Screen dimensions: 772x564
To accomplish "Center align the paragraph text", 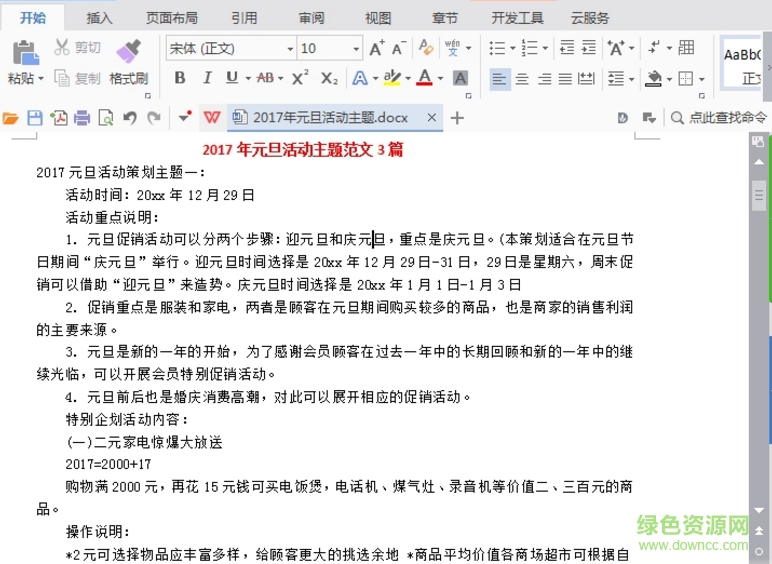I will (x=521, y=78).
